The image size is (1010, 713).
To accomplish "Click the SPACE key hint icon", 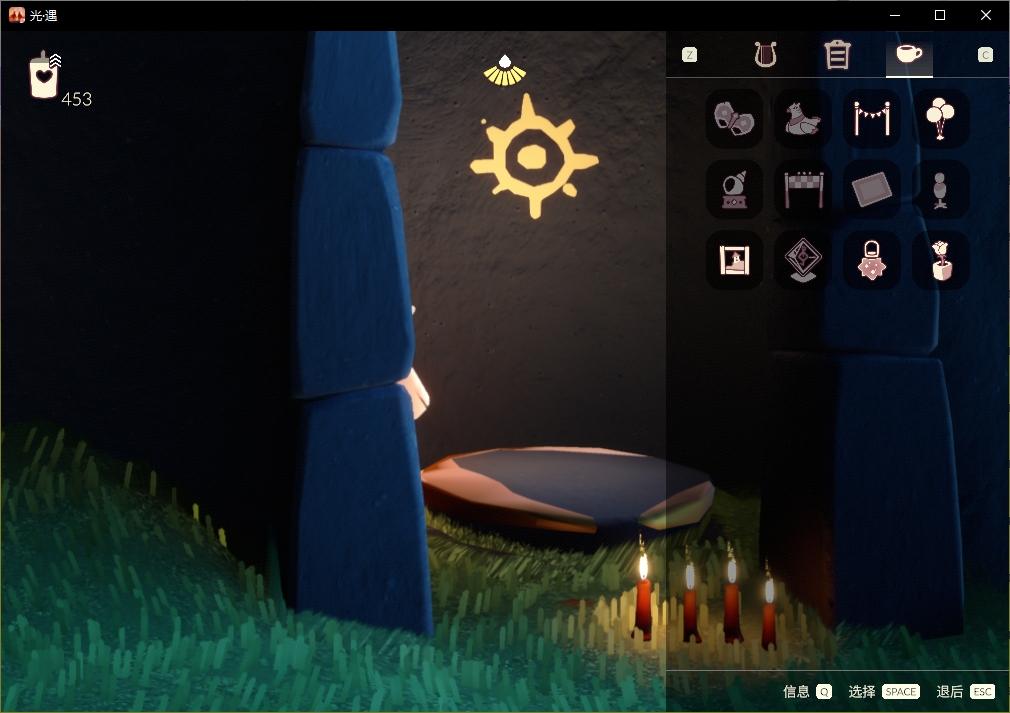I will pos(900,691).
